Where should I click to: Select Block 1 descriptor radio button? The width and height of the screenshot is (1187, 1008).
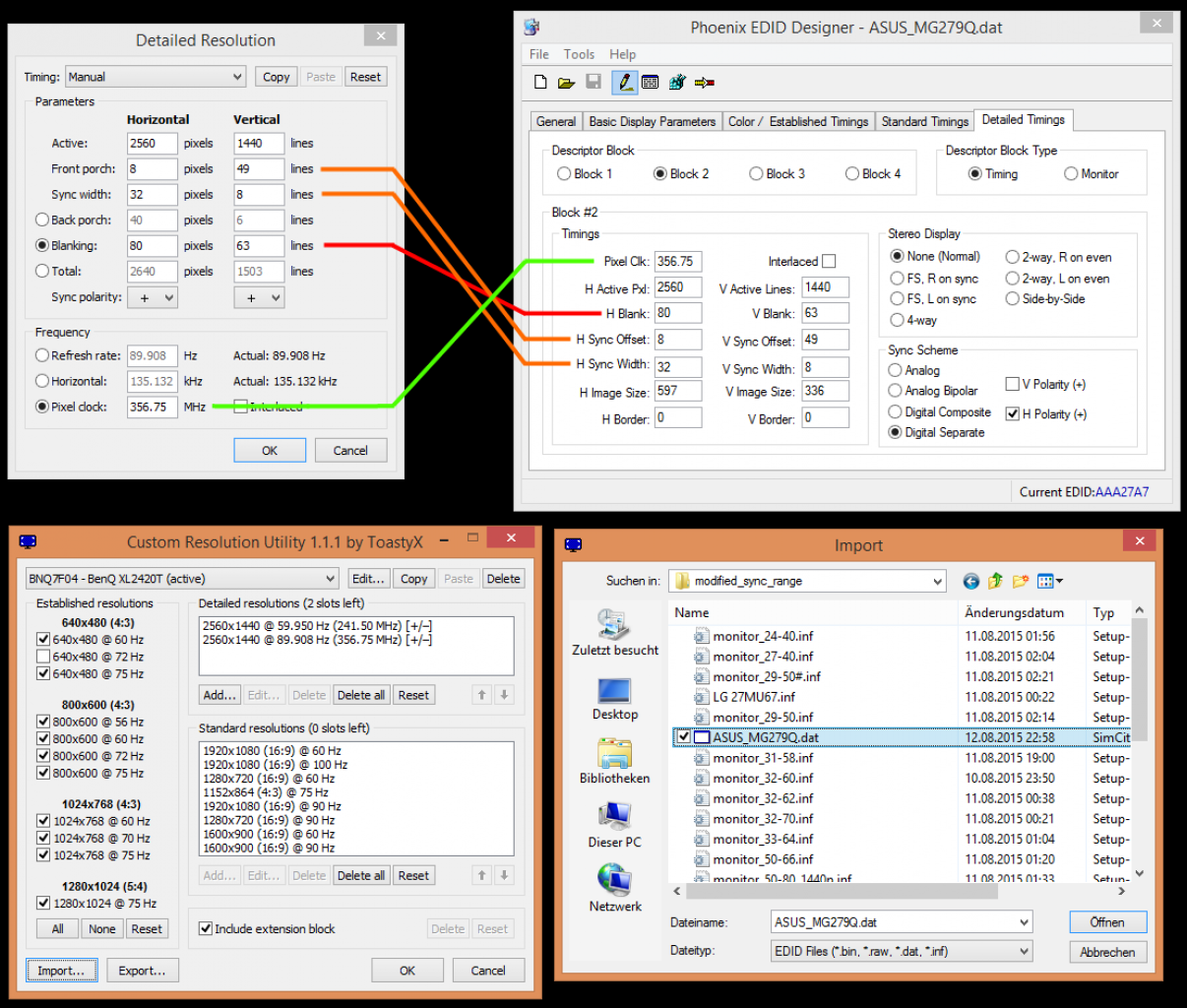click(564, 174)
